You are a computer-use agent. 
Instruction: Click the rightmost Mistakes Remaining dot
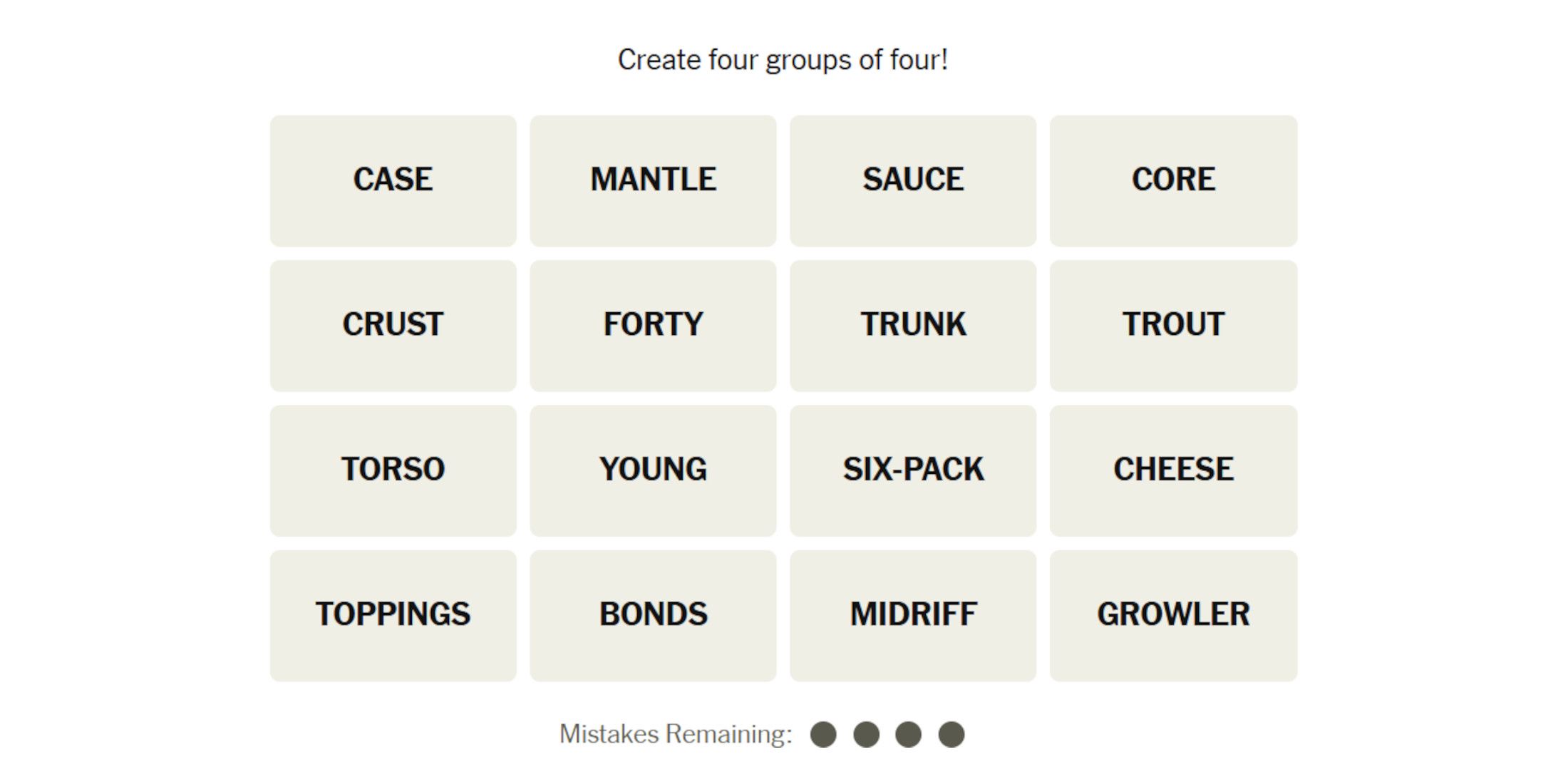951,734
